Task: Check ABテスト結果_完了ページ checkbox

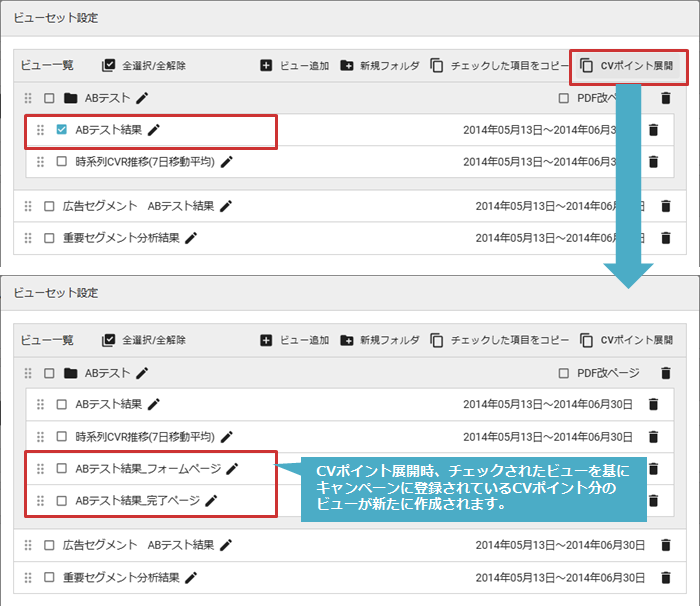Action: pos(62,501)
